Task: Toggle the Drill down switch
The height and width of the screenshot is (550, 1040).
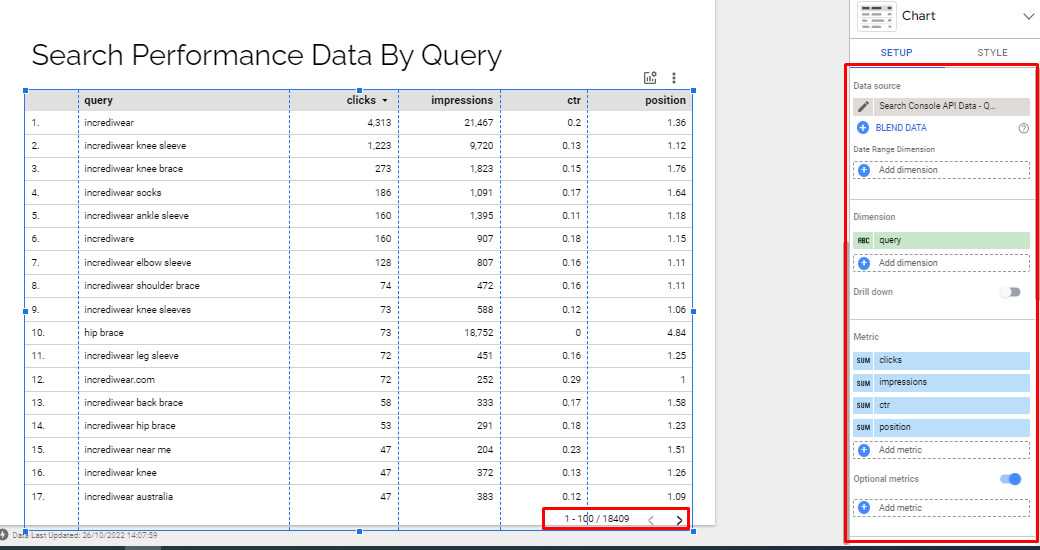Action: click(1010, 292)
